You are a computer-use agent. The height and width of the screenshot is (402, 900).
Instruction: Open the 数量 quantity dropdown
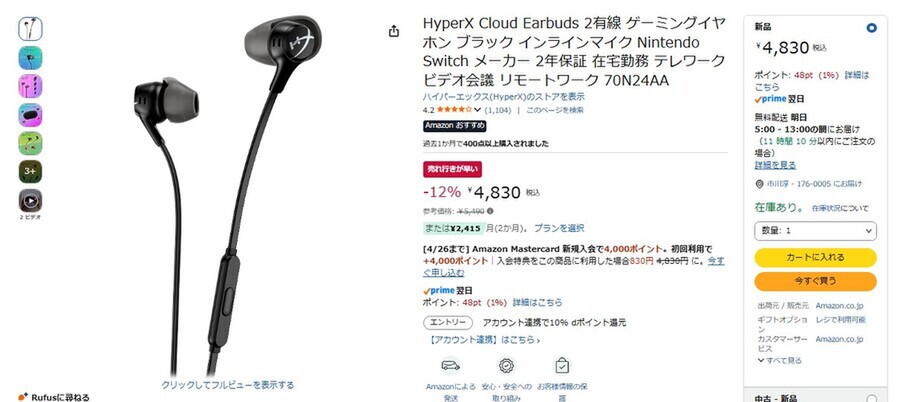[815, 230]
